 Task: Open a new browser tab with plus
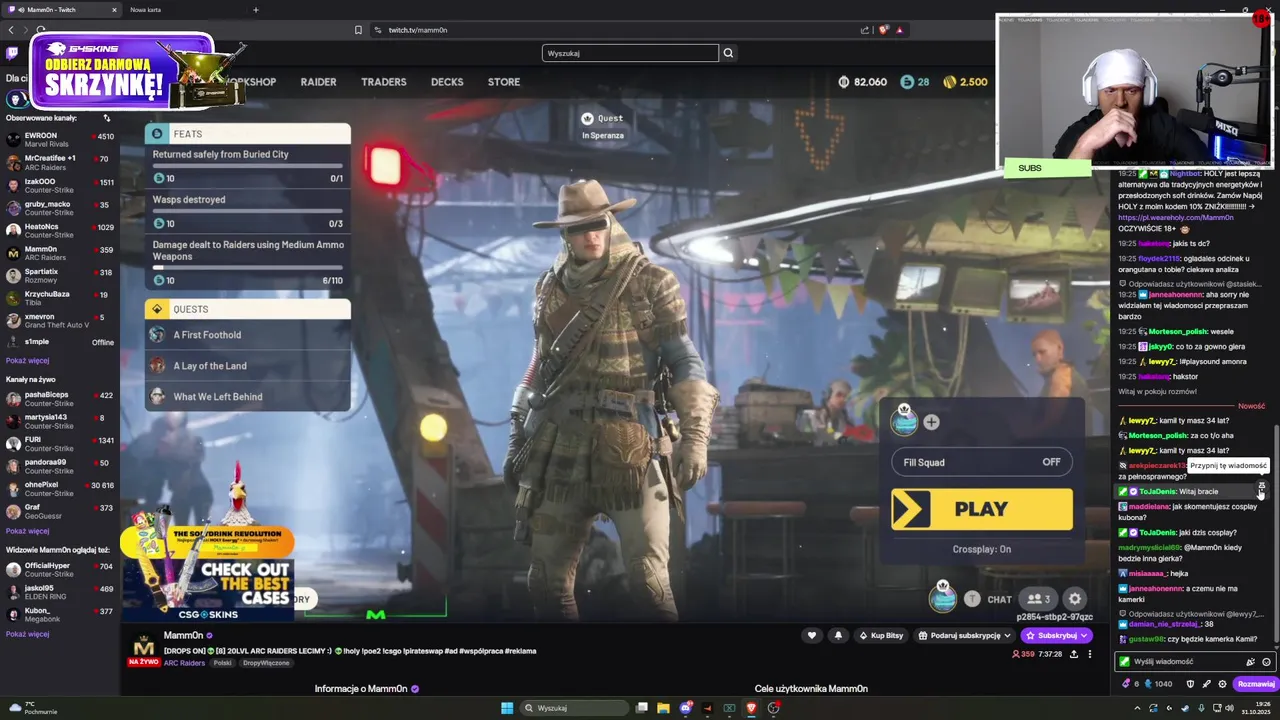(x=255, y=10)
